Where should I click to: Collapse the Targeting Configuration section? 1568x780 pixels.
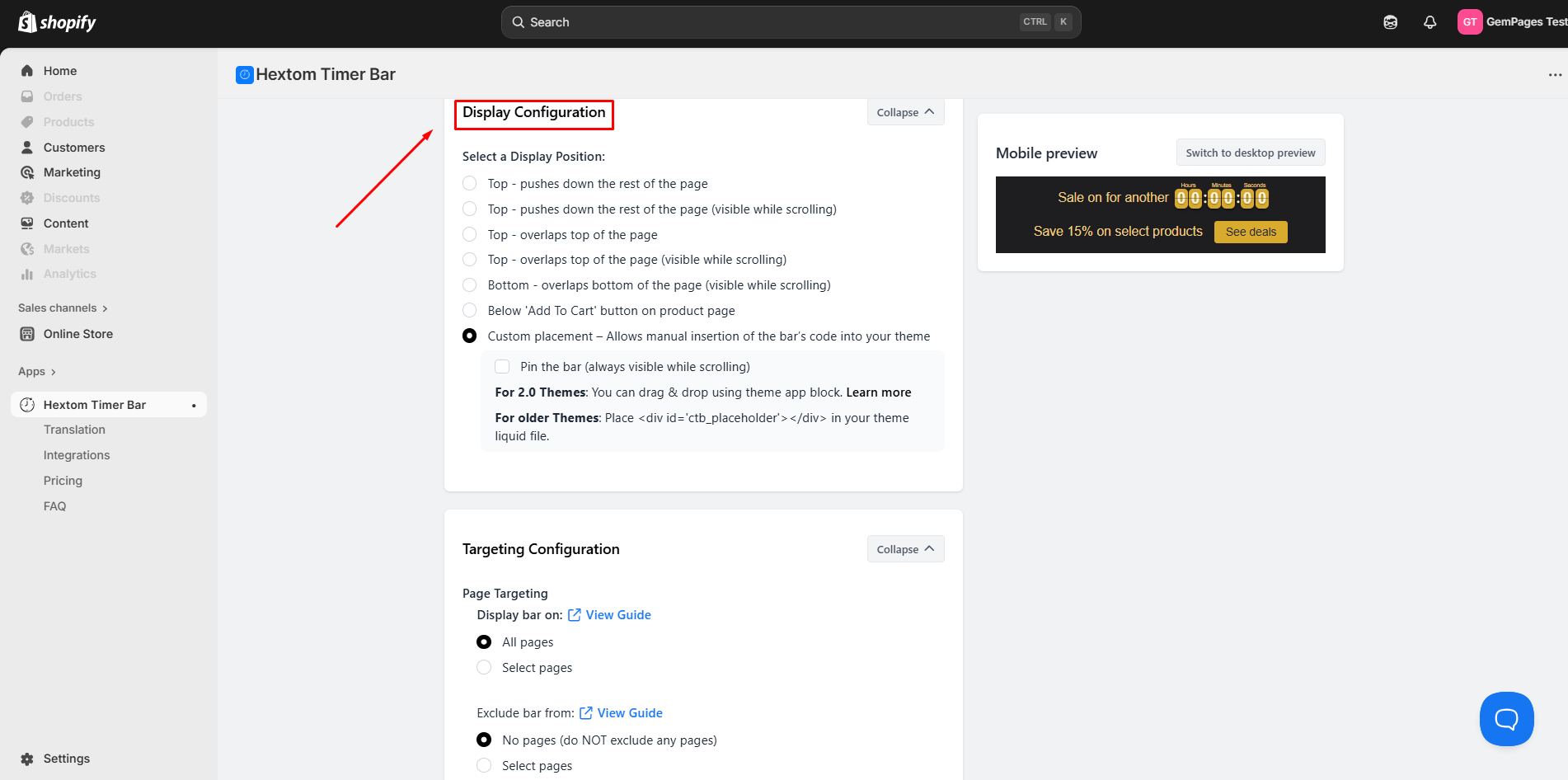point(905,549)
